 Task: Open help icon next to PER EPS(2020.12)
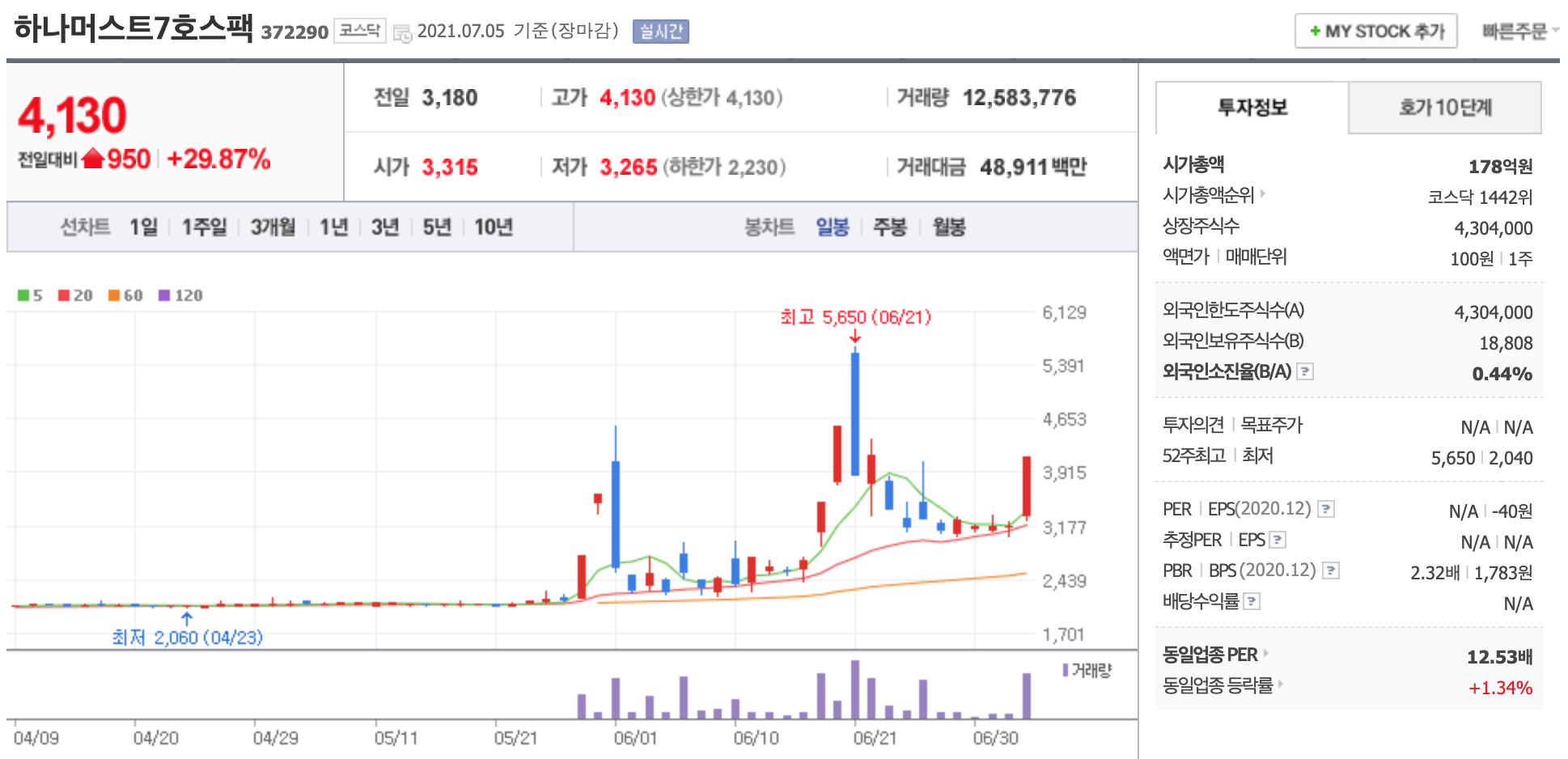point(1326,509)
